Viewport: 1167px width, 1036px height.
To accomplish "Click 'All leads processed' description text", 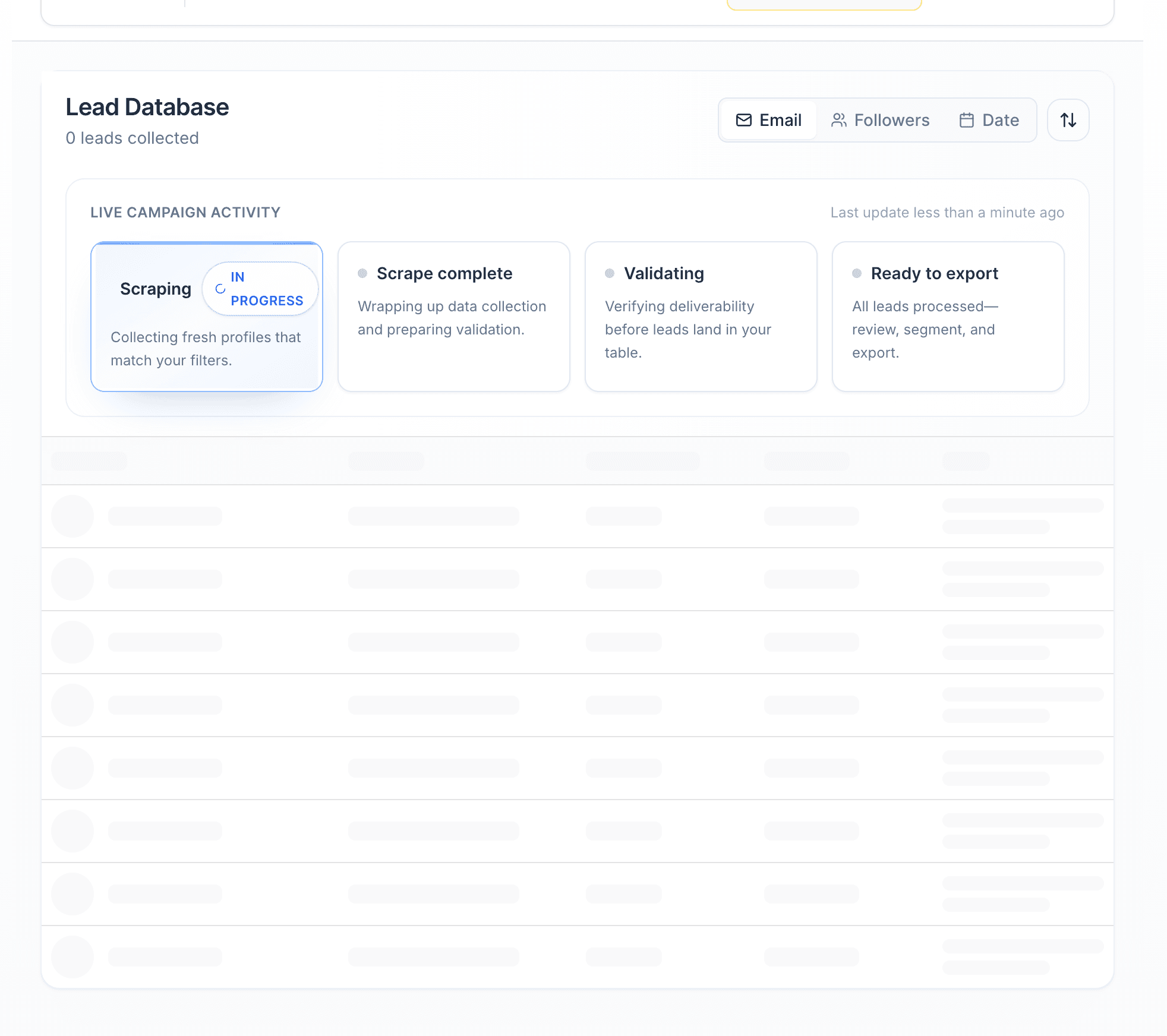I will [x=925, y=329].
